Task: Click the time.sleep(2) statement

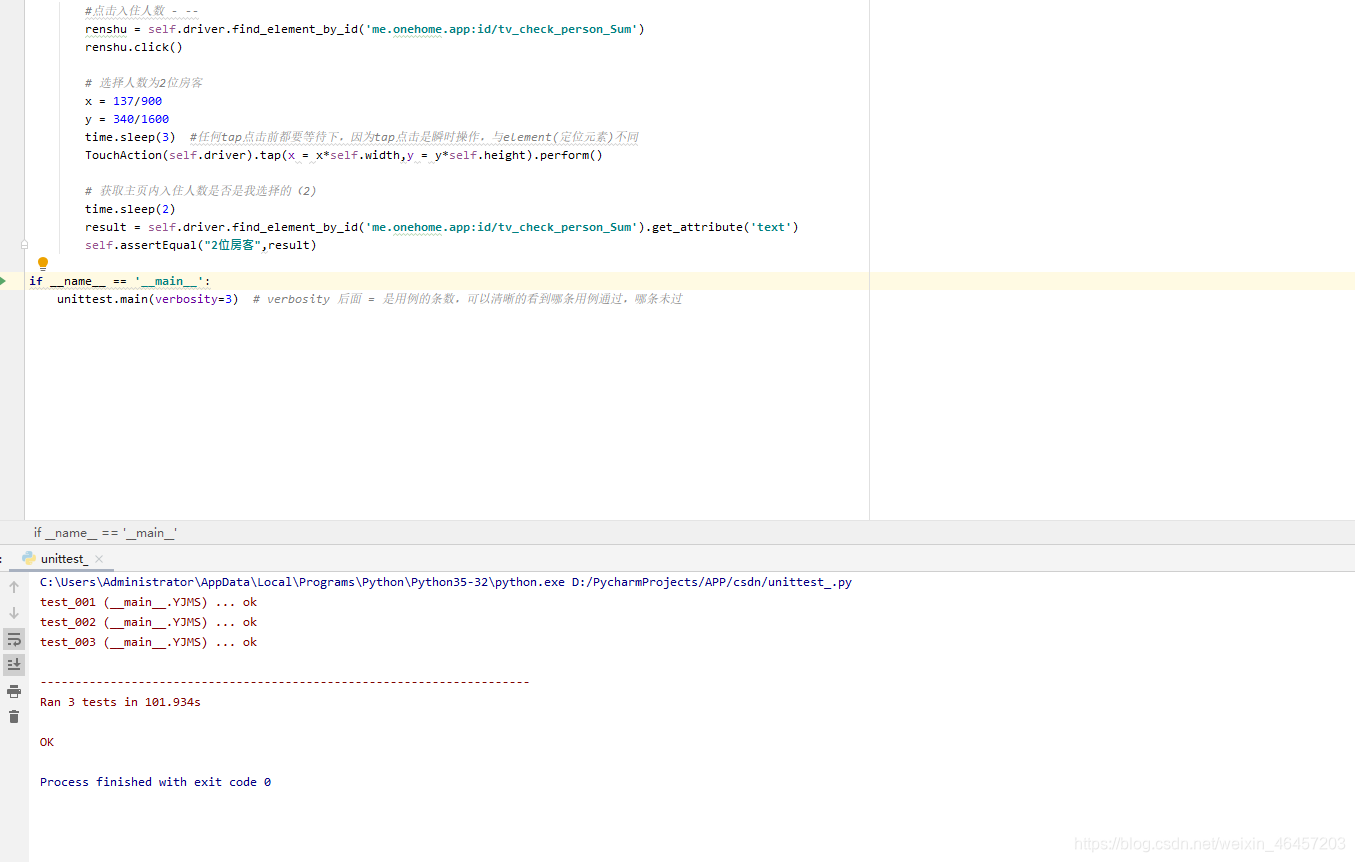Action: [x=130, y=209]
